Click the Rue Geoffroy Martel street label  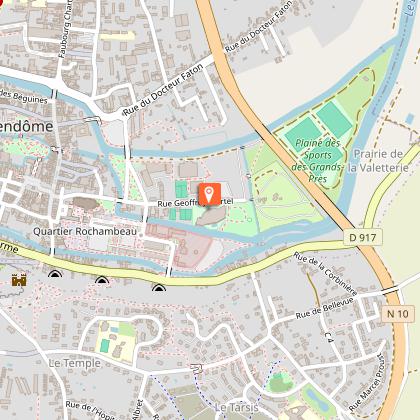[x=195, y=202]
